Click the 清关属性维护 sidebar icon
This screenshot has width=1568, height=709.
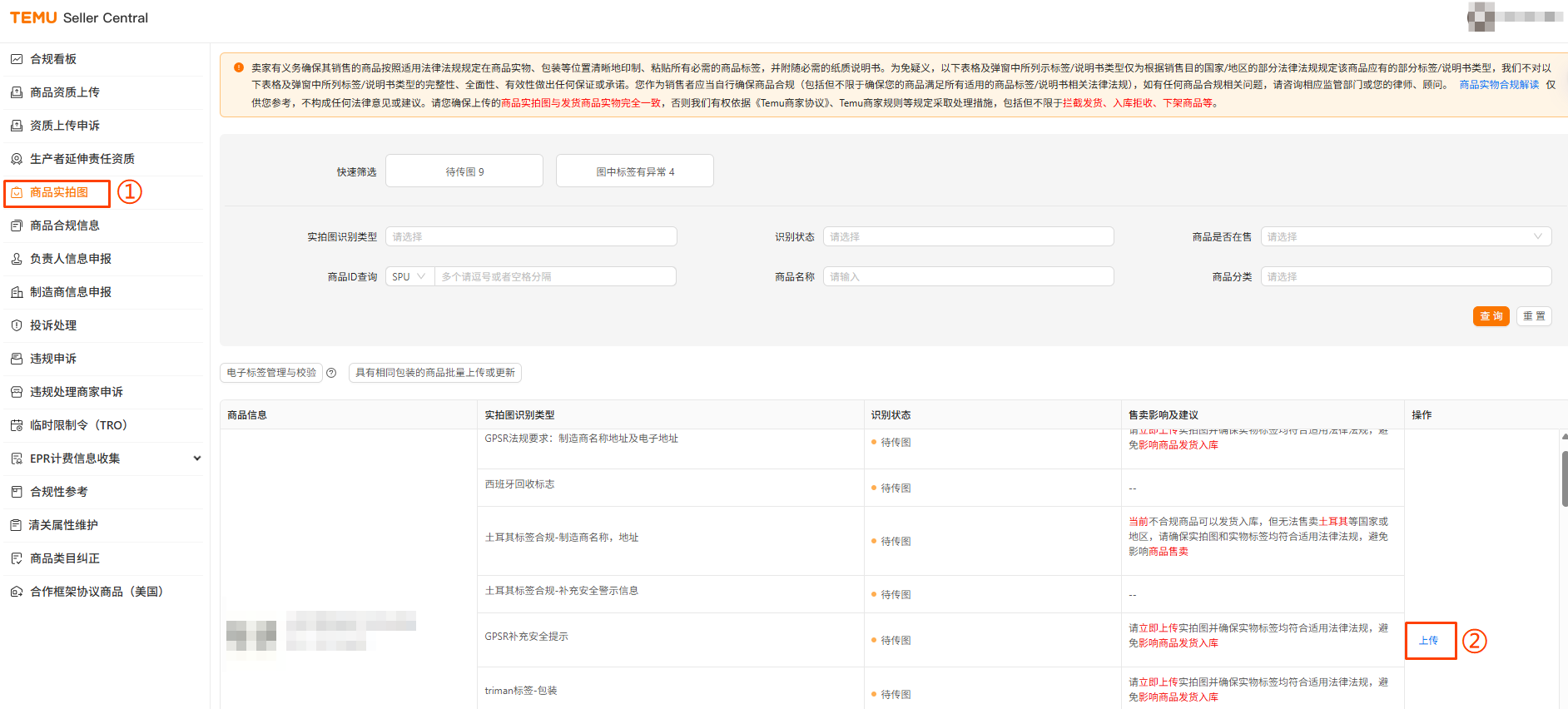click(x=16, y=525)
